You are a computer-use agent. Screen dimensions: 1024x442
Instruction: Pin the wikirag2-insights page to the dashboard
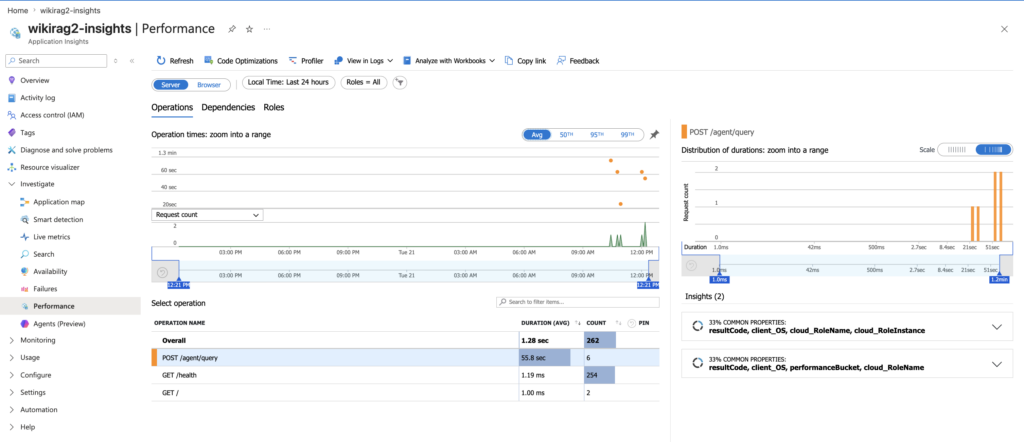coord(232,29)
